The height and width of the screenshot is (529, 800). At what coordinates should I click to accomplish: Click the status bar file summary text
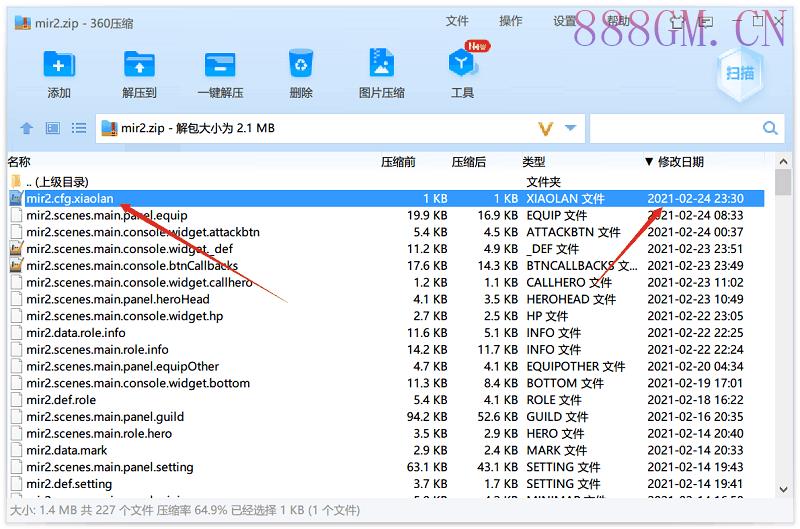pyautogui.click(x=185, y=510)
